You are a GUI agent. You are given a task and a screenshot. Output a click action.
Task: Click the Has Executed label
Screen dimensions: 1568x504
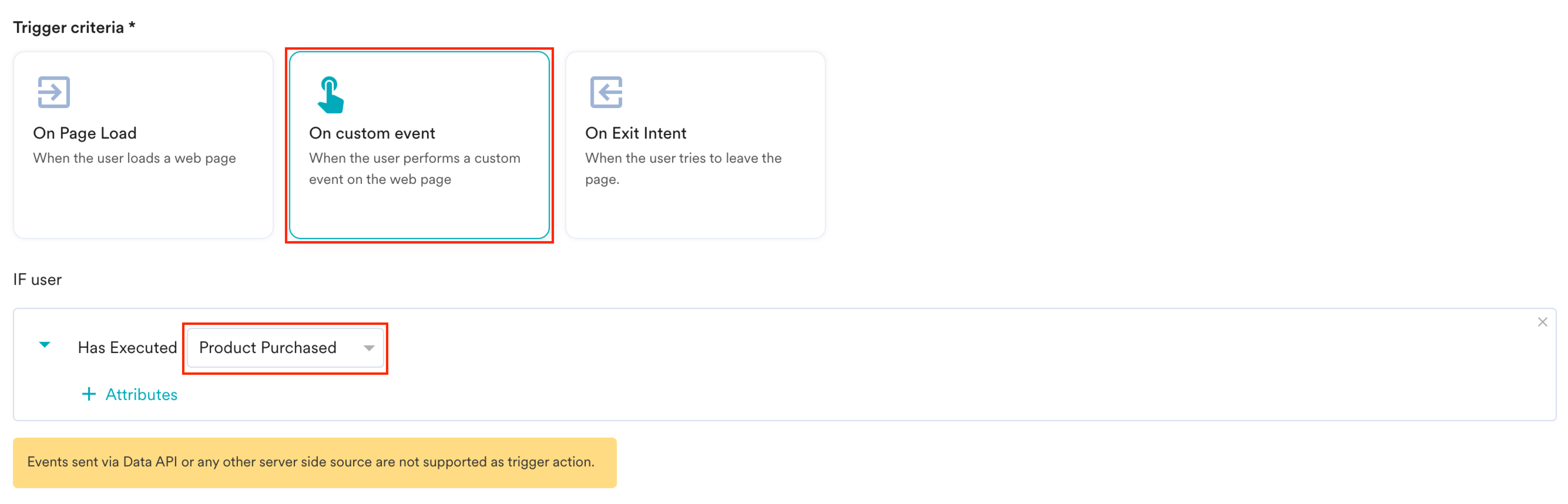(x=127, y=347)
